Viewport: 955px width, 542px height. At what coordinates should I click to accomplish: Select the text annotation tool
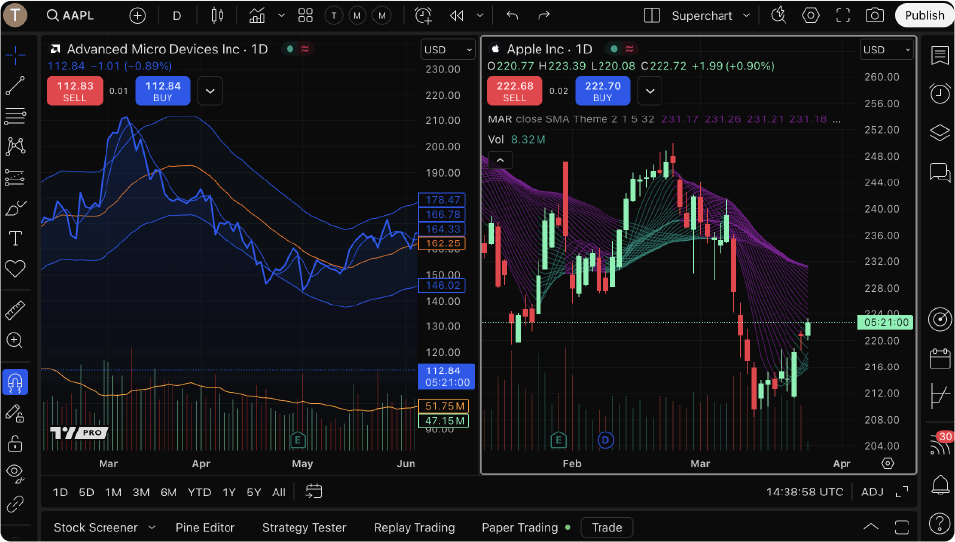(15, 238)
